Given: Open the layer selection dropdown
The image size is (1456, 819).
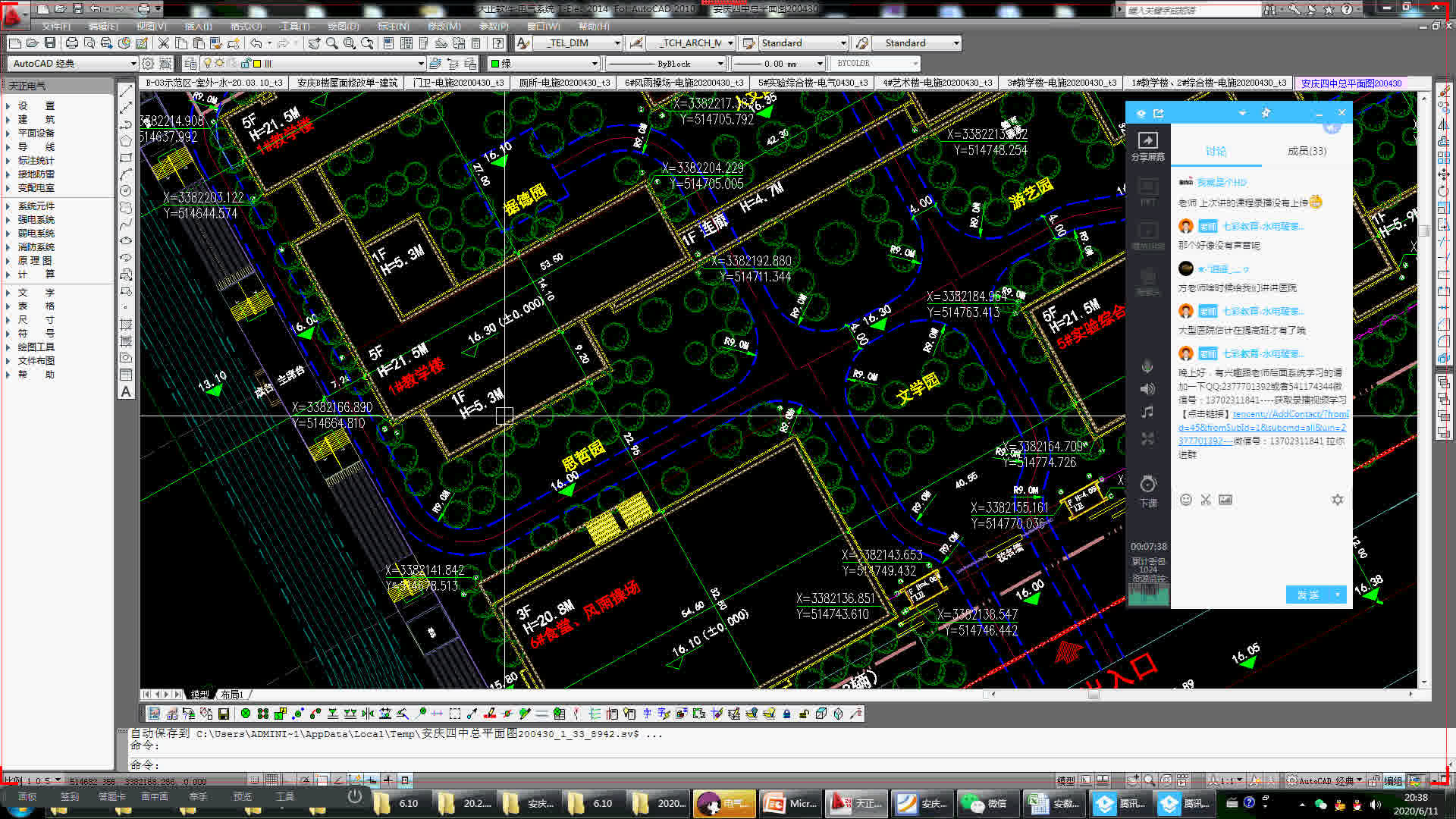Looking at the screenshot, I should [x=312, y=64].
